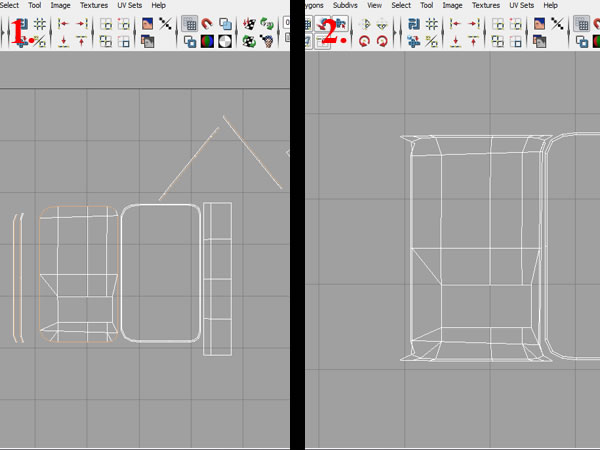Align UVs to minimum U, right editor
This screenshot has width=600, height=450.
click(x=455, y=24)
